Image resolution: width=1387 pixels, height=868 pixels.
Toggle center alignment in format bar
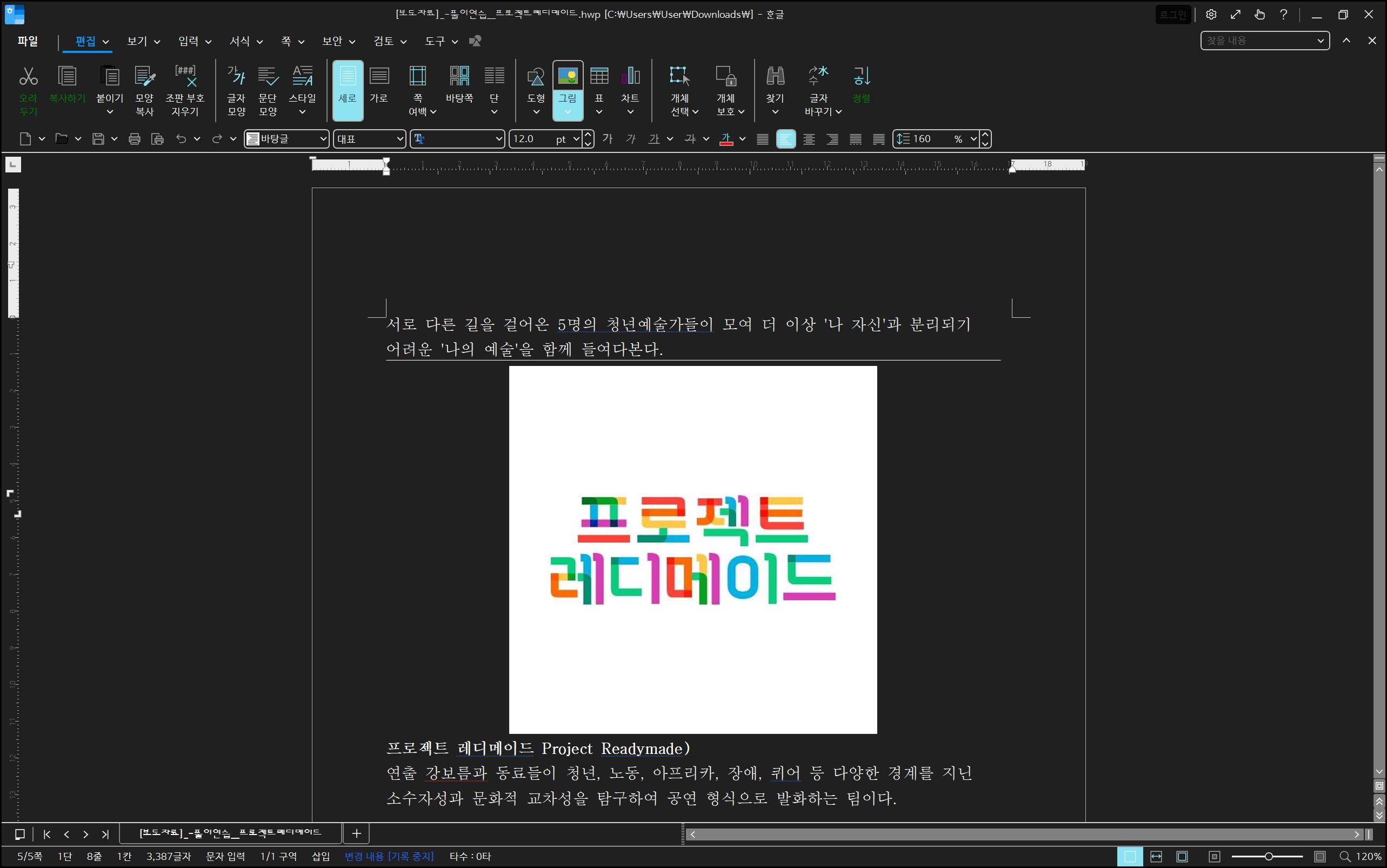(809, 139)
